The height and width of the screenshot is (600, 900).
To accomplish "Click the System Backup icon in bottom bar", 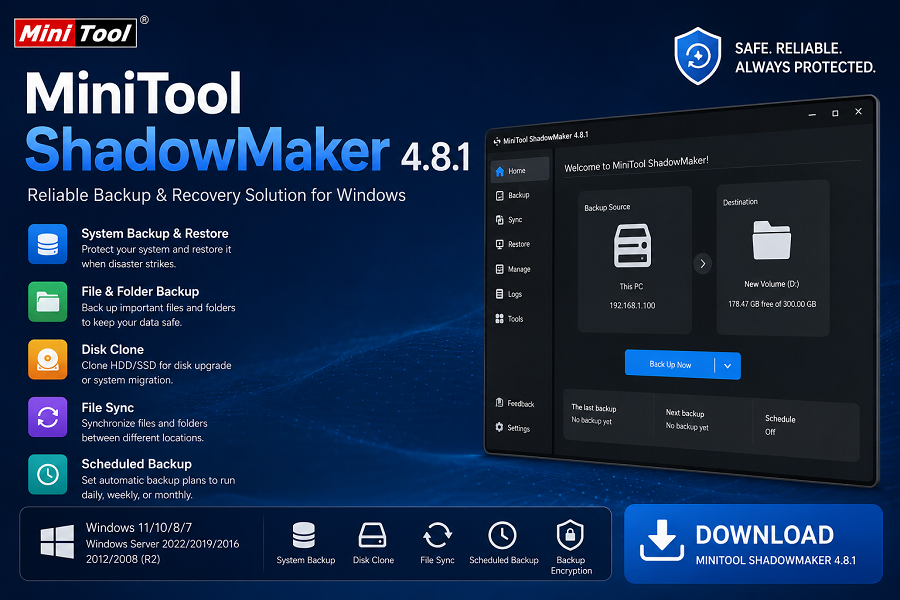I will pos(304,535).
